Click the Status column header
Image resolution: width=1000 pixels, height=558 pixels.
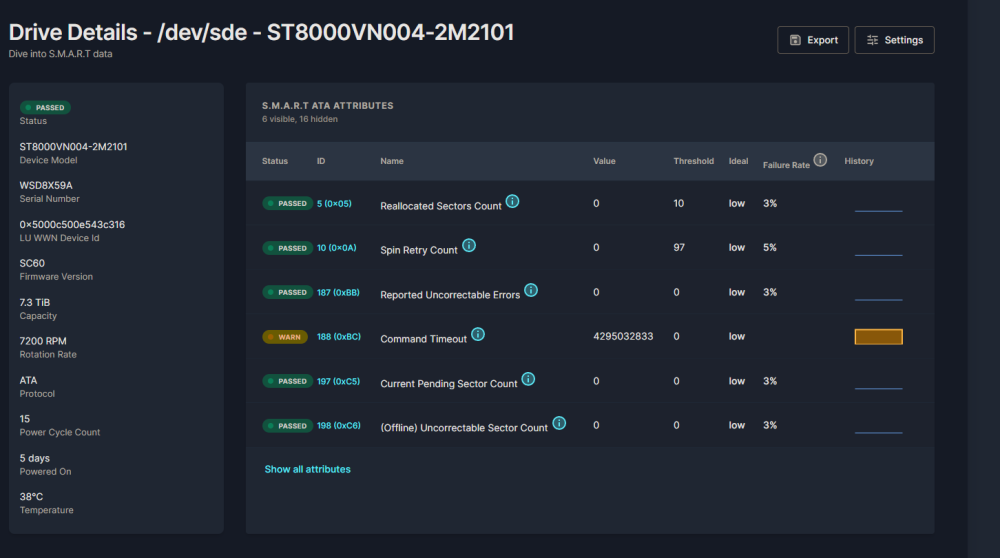(x=275, y=161)
